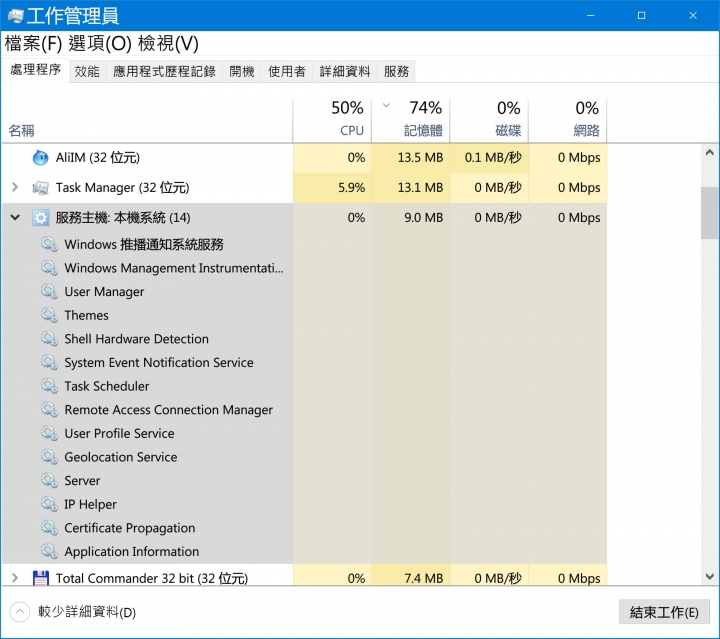Click the Task Manager title bar icon
The width and height of the screenshot is (720, 639).
coord(15,16)
